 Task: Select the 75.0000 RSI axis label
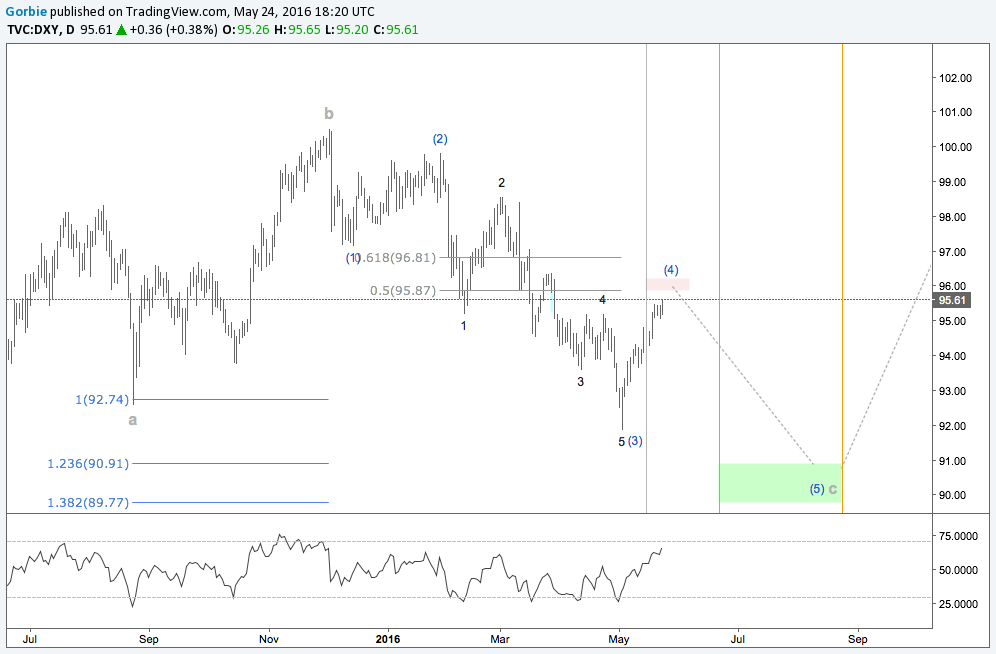click(x=959, y=537)
